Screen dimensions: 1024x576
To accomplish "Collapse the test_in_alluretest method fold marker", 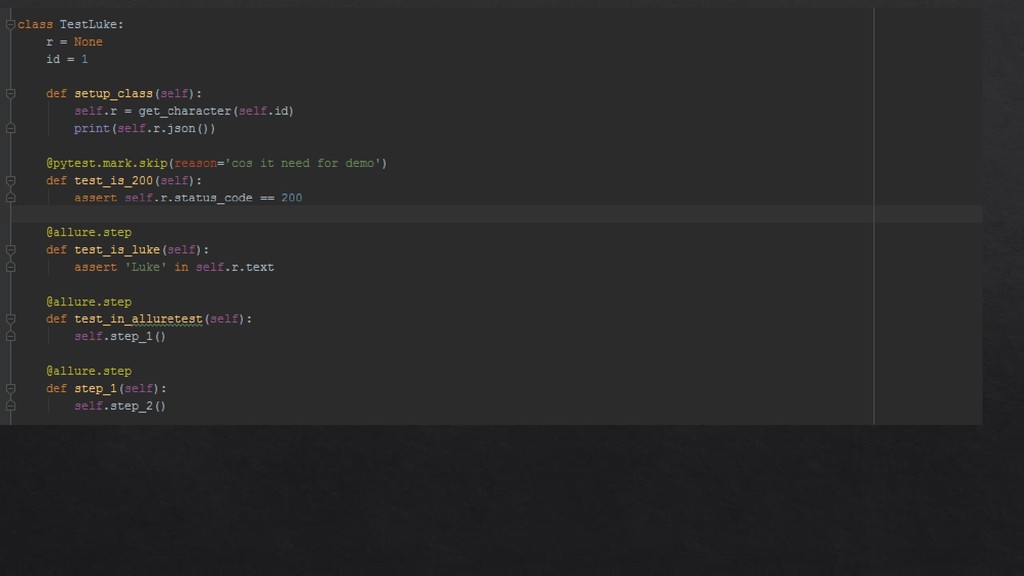I will click(10, 319).
